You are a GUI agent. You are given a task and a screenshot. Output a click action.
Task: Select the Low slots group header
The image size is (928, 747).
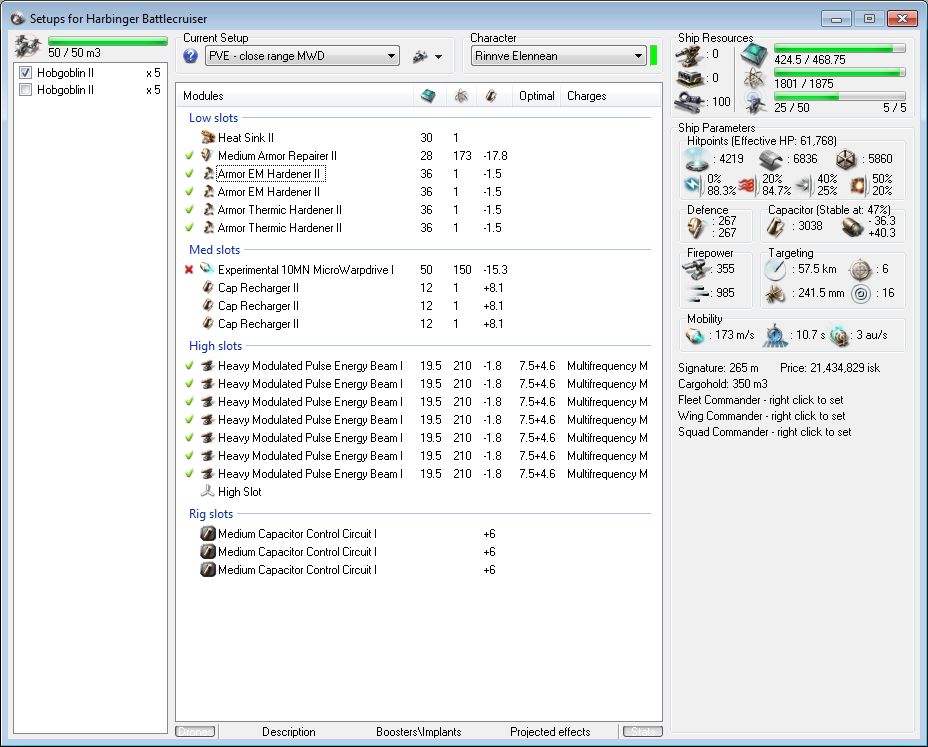(x=213, y=118)
